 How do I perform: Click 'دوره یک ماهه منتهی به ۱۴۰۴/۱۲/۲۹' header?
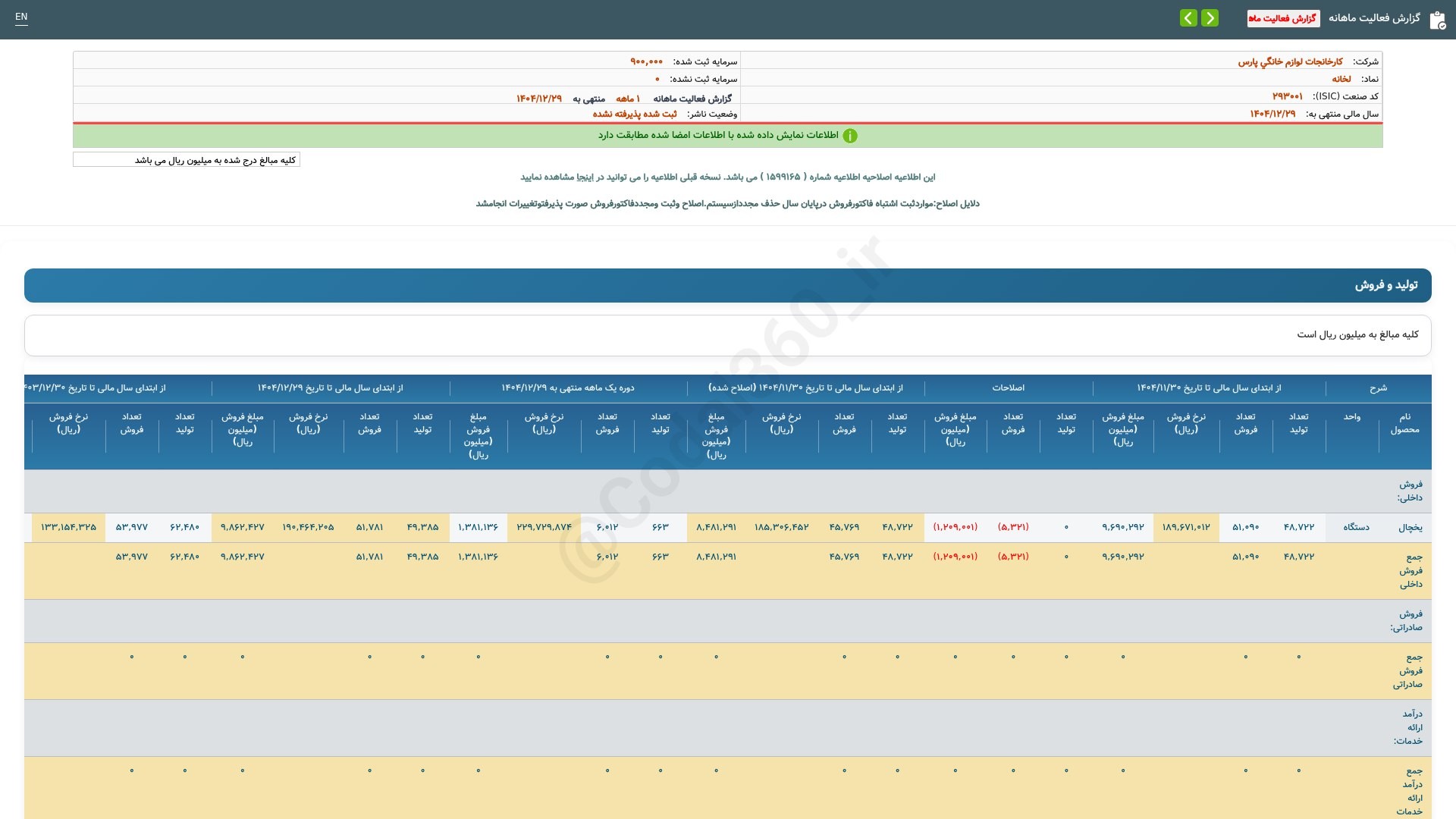568,388
